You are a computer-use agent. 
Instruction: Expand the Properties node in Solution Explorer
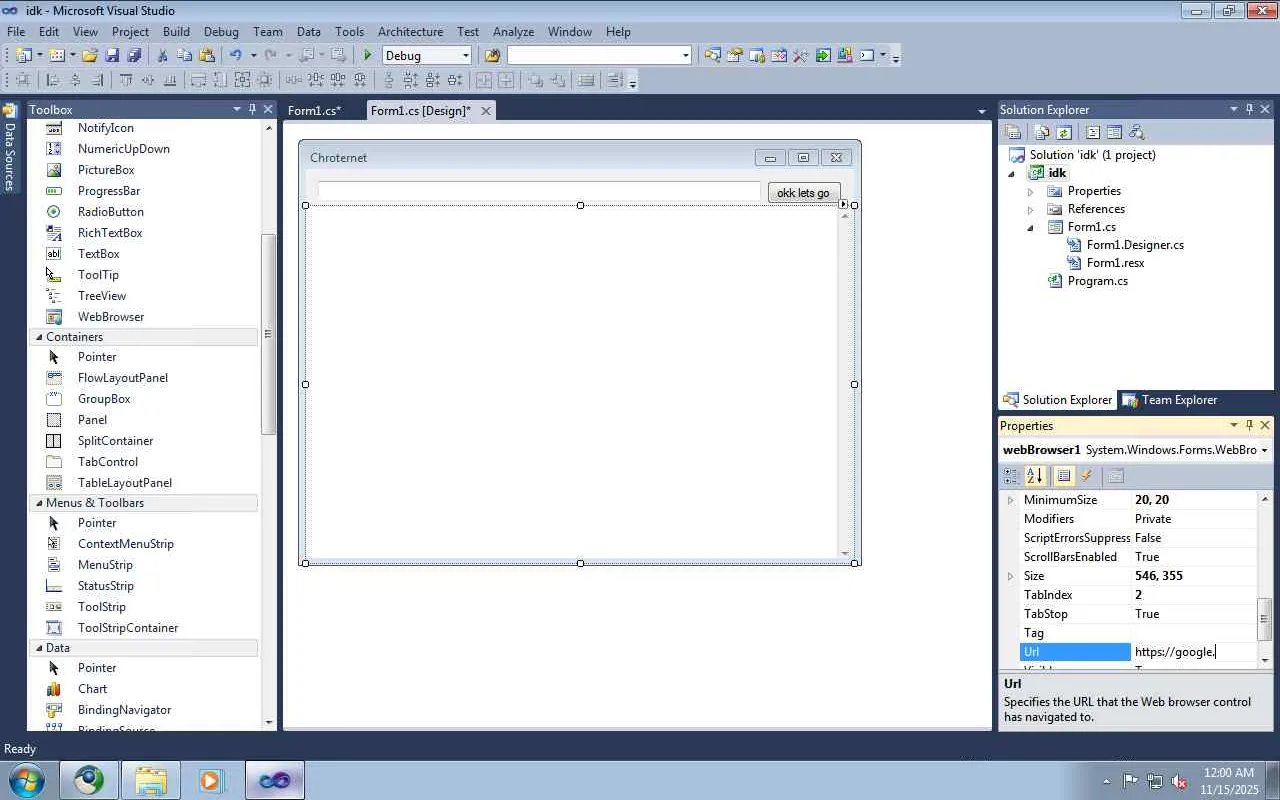coord(1030,191)
